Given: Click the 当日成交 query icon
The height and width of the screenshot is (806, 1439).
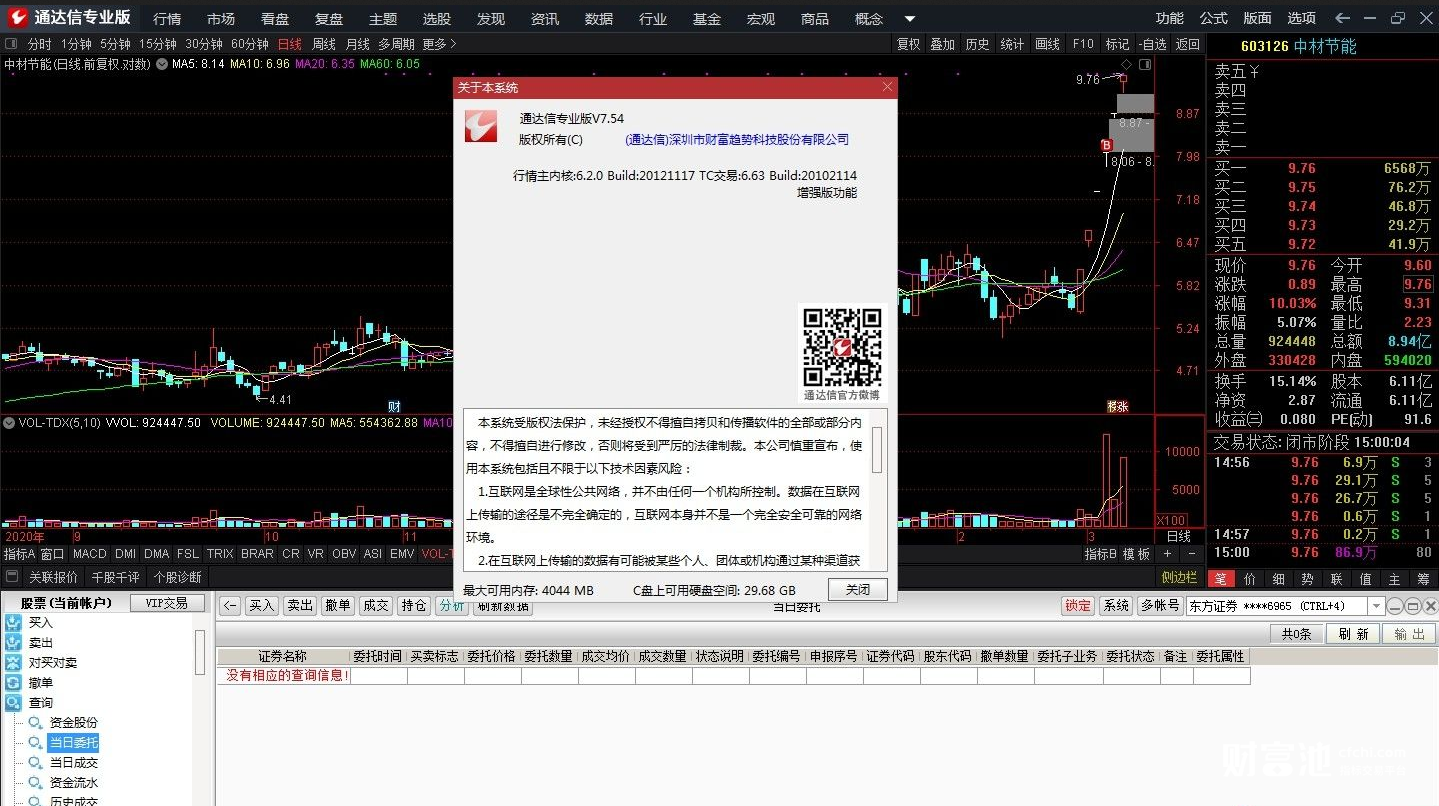Looking at the screenshot, I should (36, 763).
